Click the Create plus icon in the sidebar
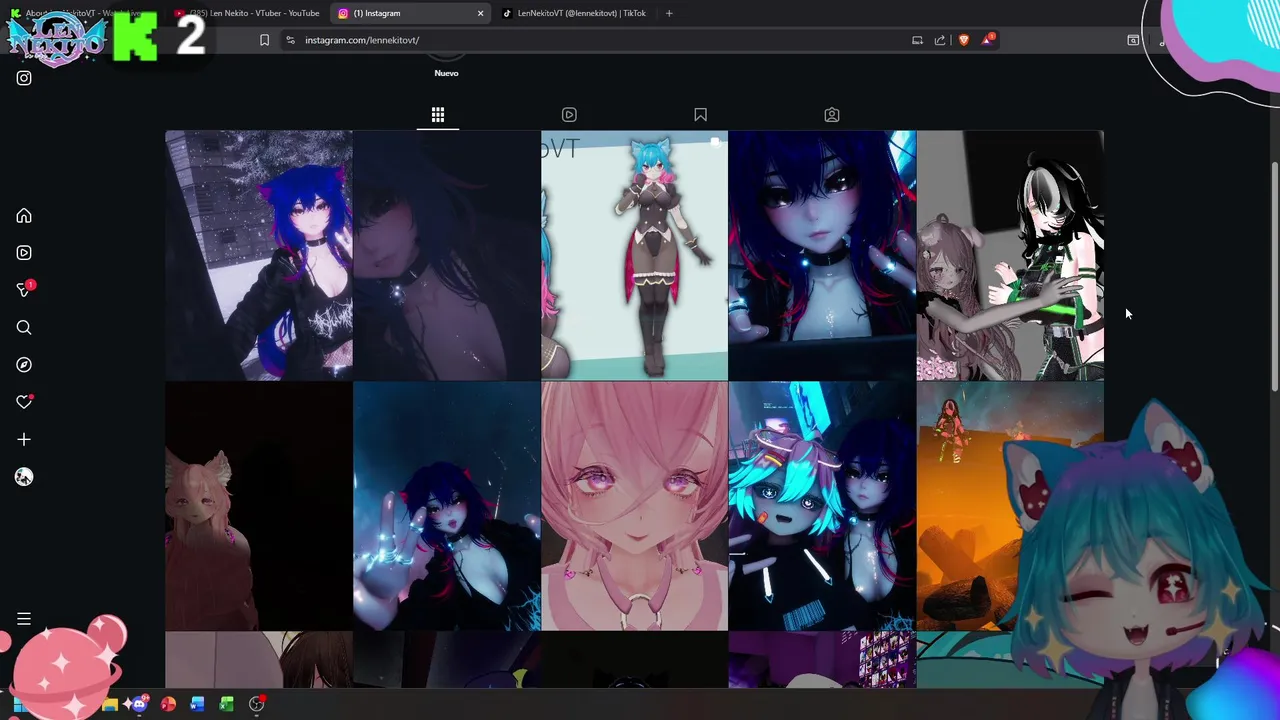The height and width of the screenshot is (720, 1280). 24,439
